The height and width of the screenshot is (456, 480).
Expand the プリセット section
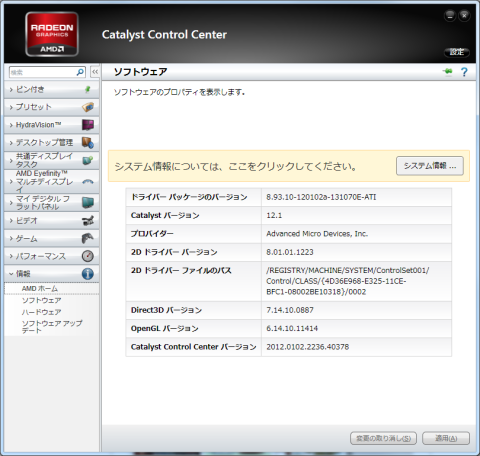(52, 107)
